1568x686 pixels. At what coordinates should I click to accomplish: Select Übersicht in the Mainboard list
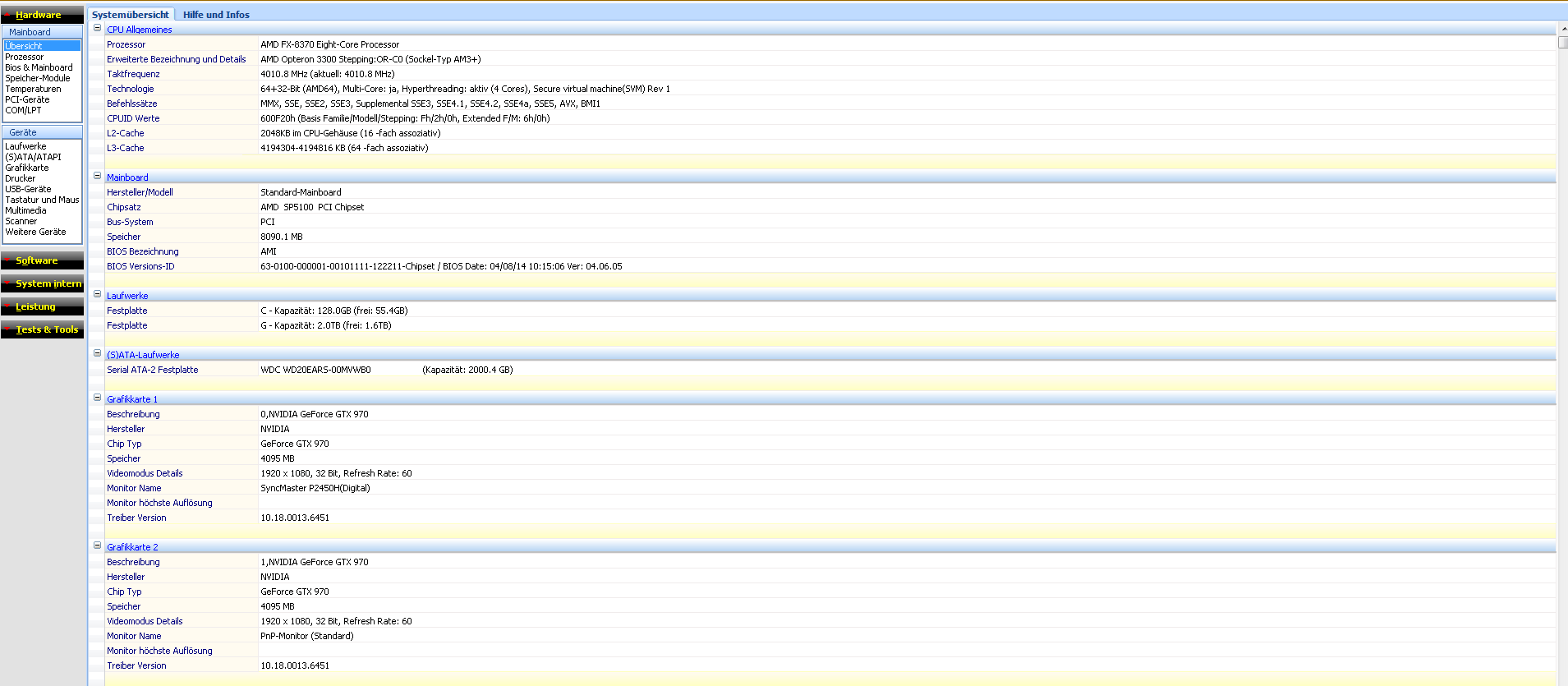(42, 46)
